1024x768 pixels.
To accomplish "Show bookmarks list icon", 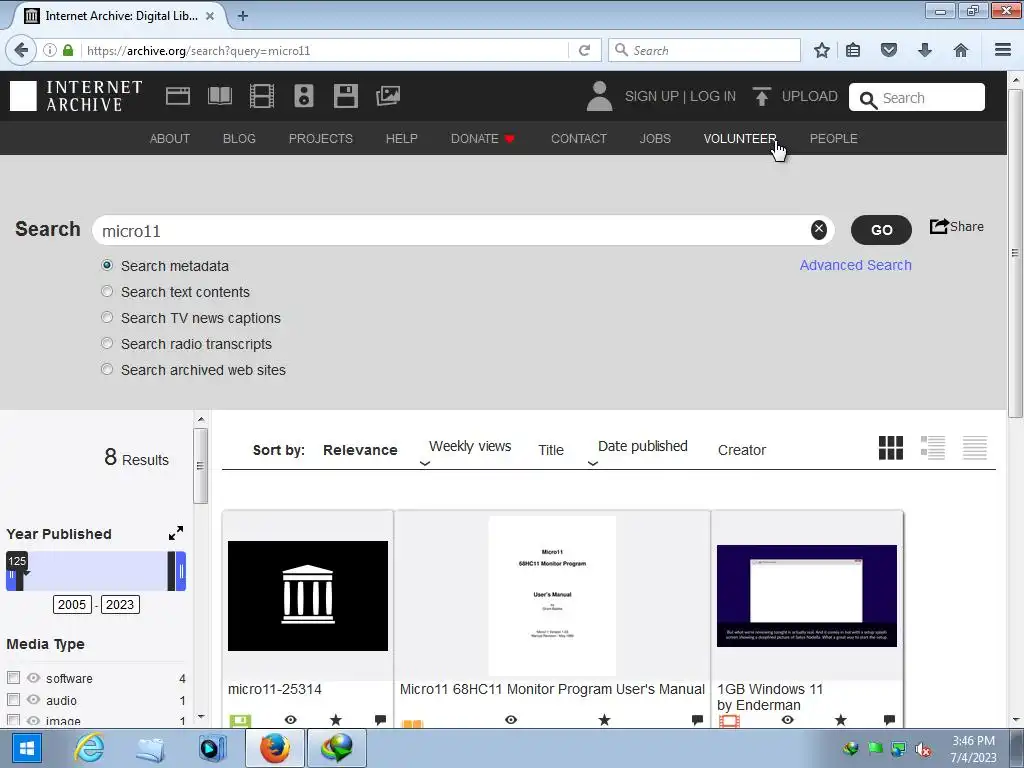I will tap(853, 50).
